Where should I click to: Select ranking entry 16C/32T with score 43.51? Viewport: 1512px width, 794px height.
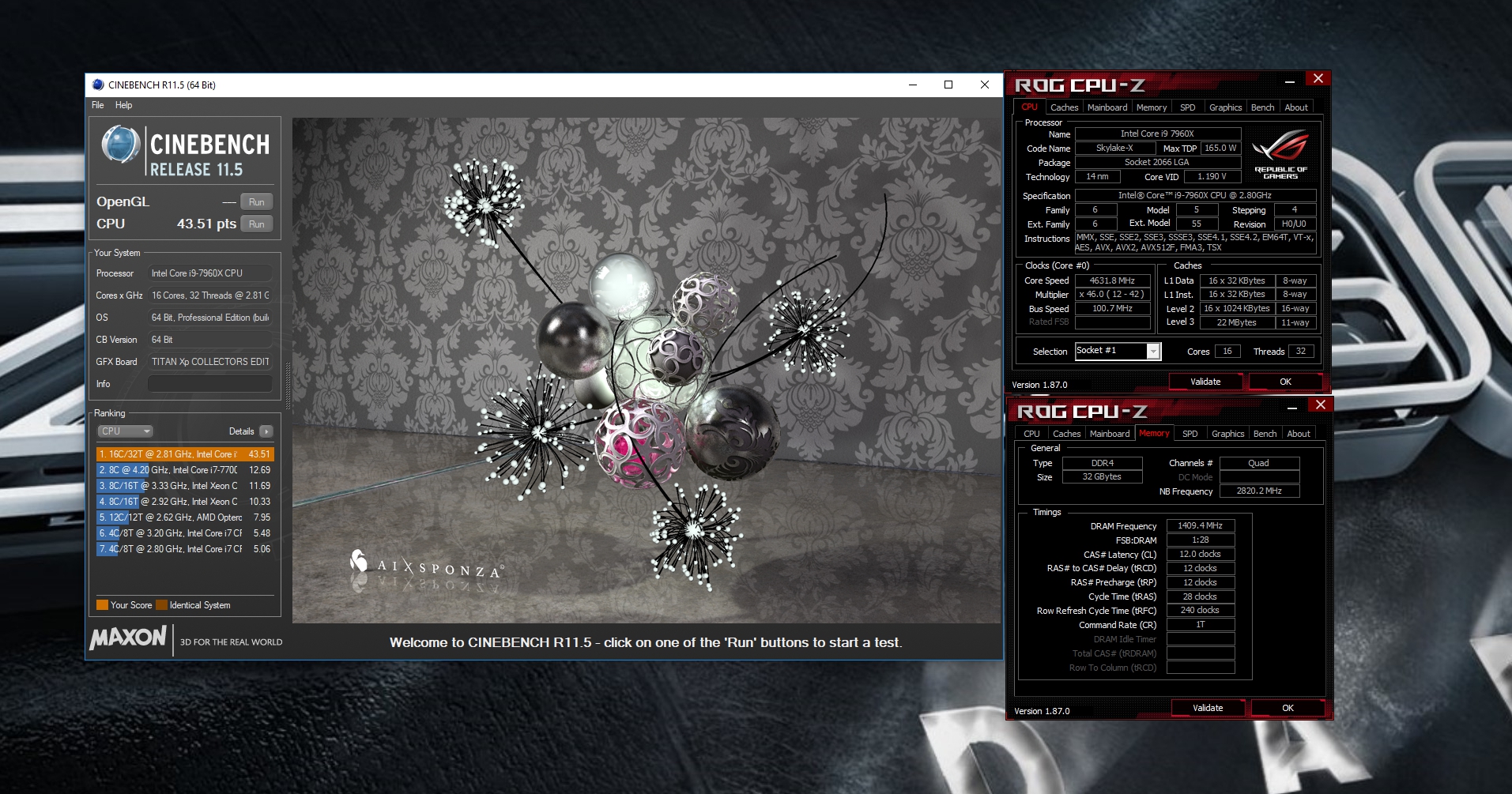click(x=185, y=454)
